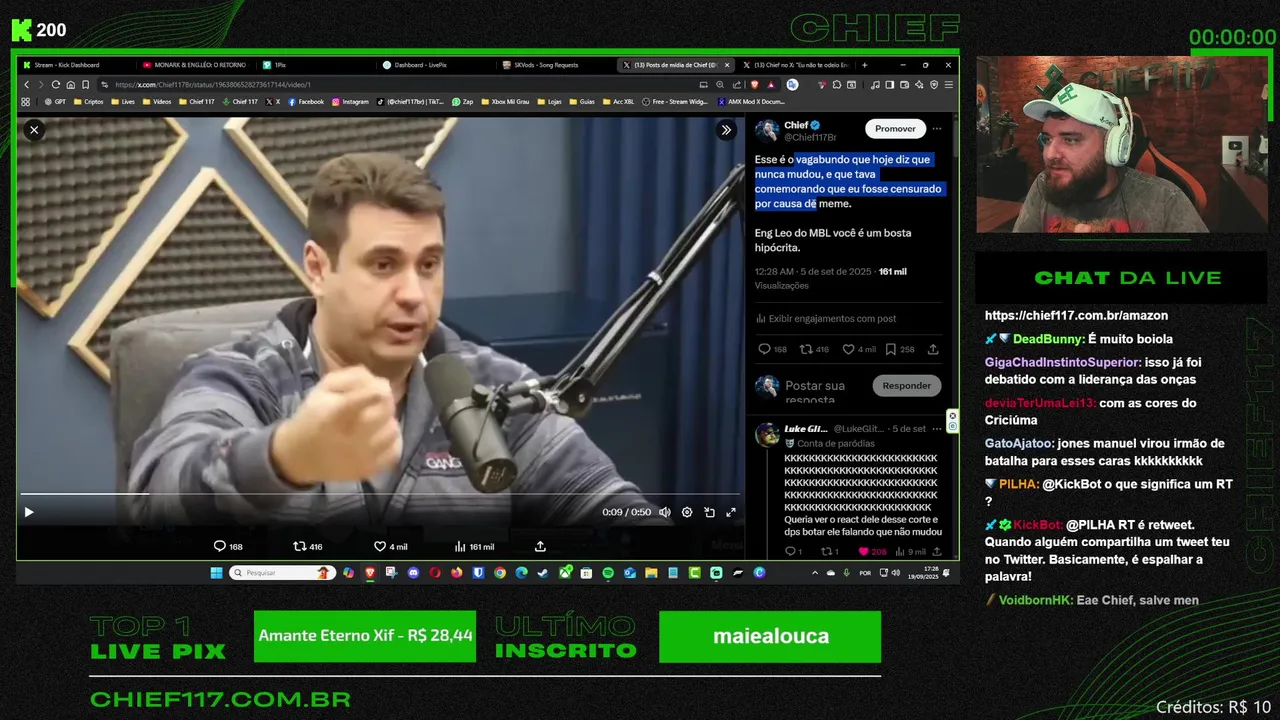Open the GPT bookmark
The width and height of the screenshot is (1280, 720).
point(56,101)
